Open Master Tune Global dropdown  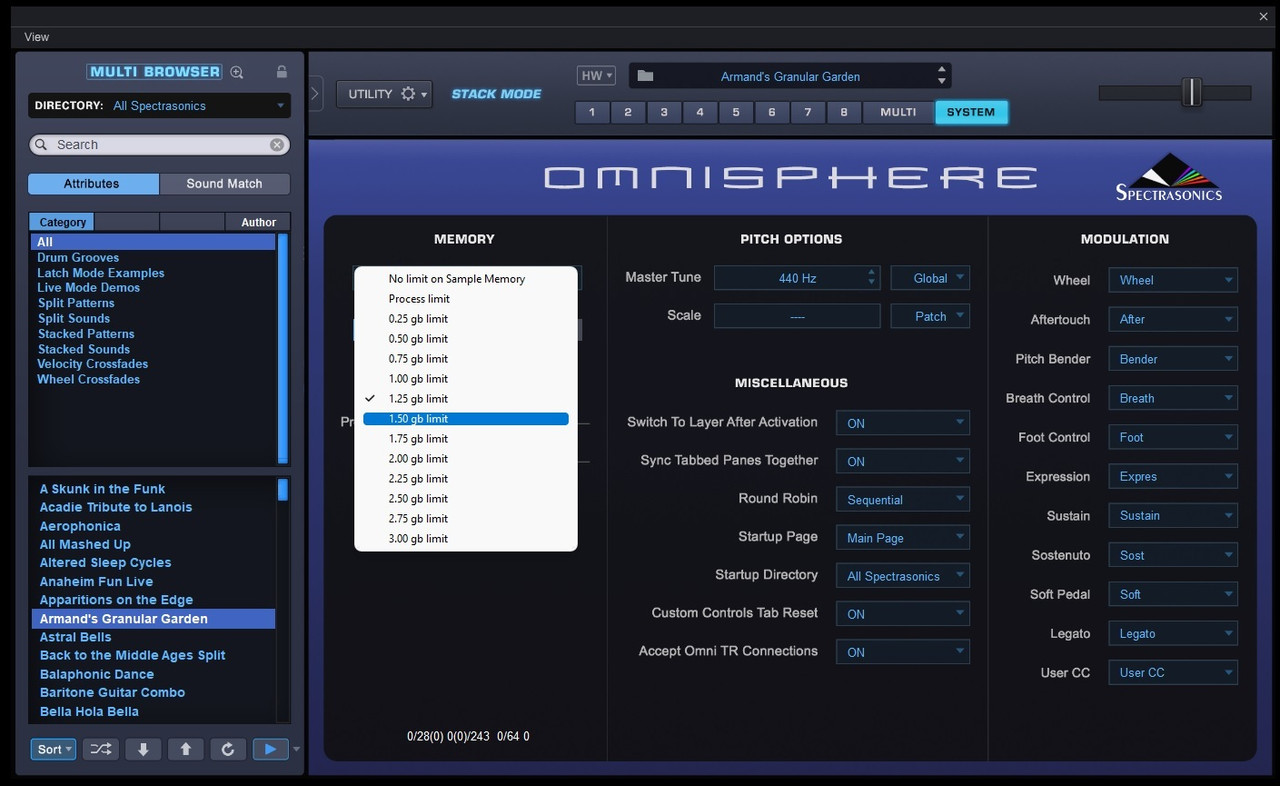coord(930,278)
